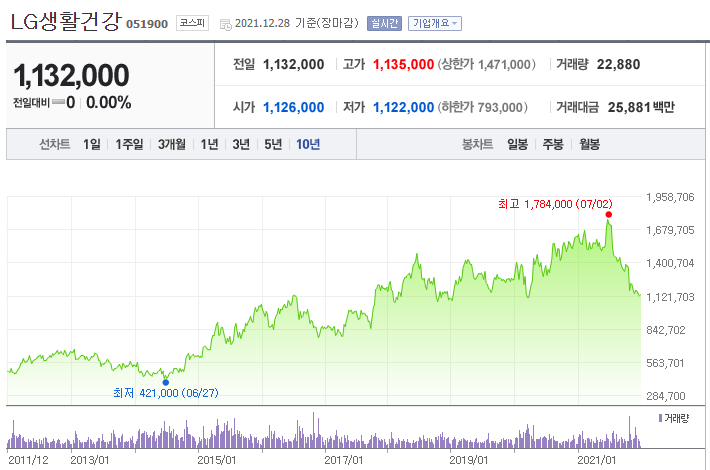Click the 최저 421,000 (06/27) label
The width and height of the screenshot is (710, 470).
166,393
